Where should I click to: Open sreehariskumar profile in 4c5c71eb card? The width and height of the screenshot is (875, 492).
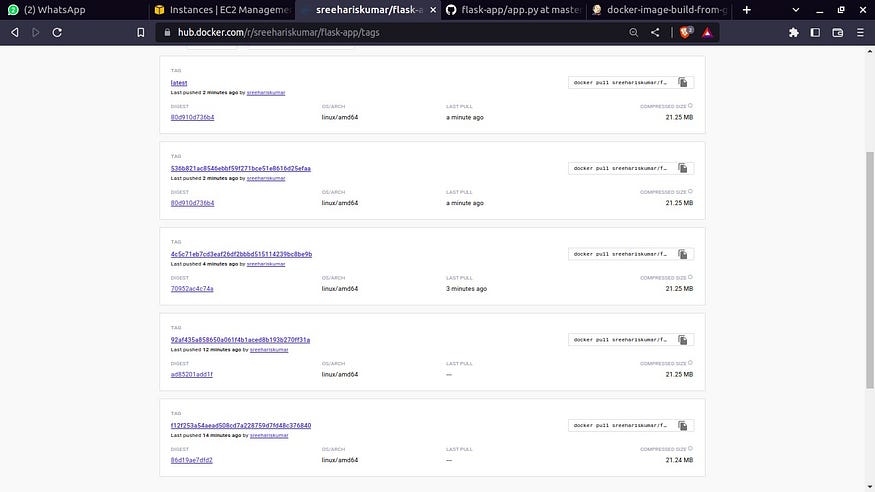point(266,264)
